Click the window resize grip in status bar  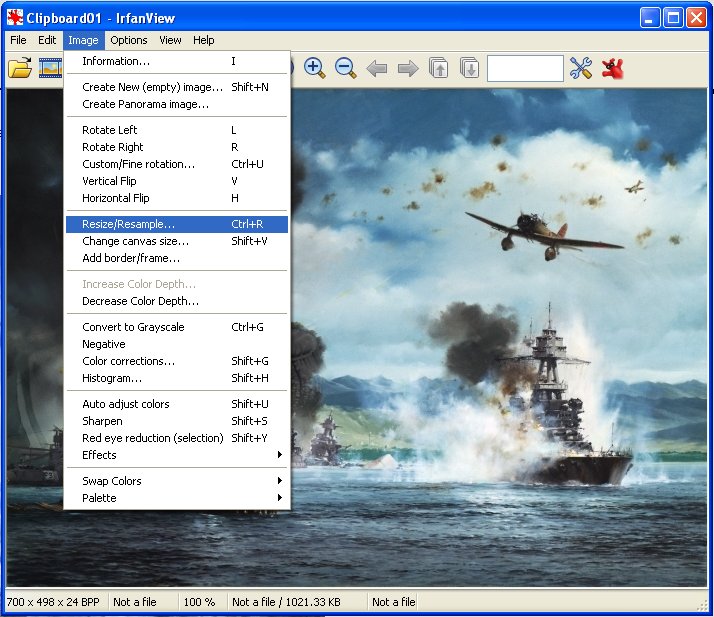tap(703, 605)
